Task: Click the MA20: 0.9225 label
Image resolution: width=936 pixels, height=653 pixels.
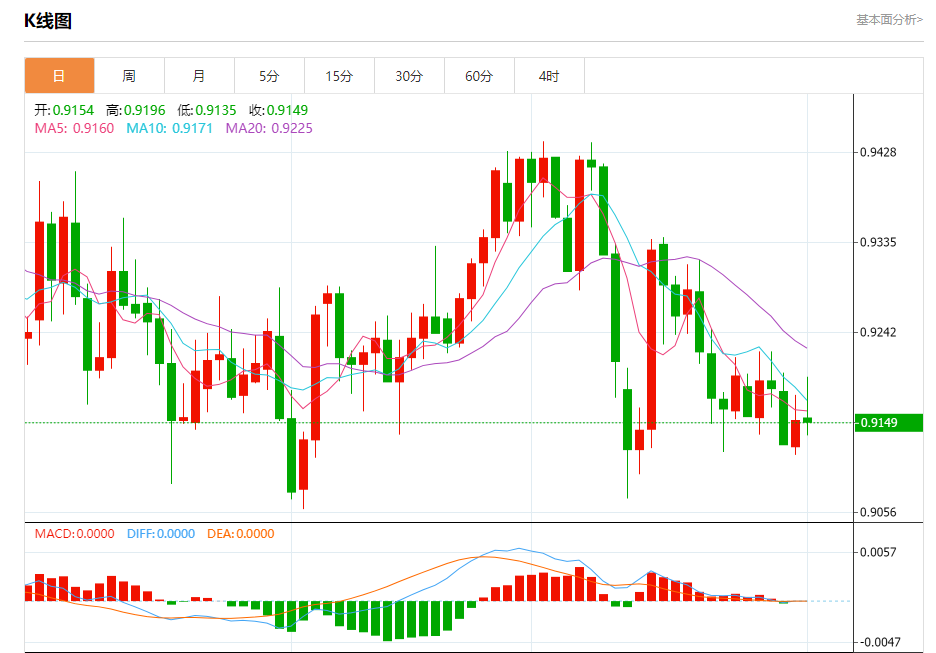Action: [269, 128]
